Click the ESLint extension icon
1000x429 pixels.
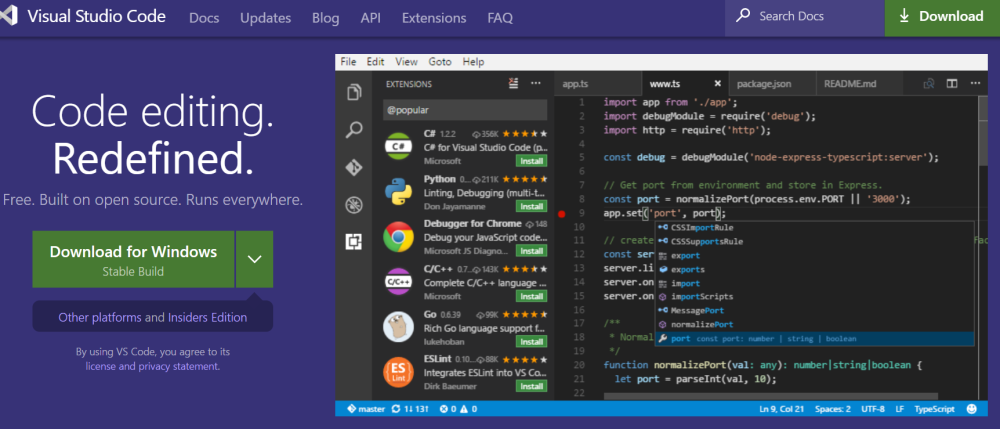(399, 372)
